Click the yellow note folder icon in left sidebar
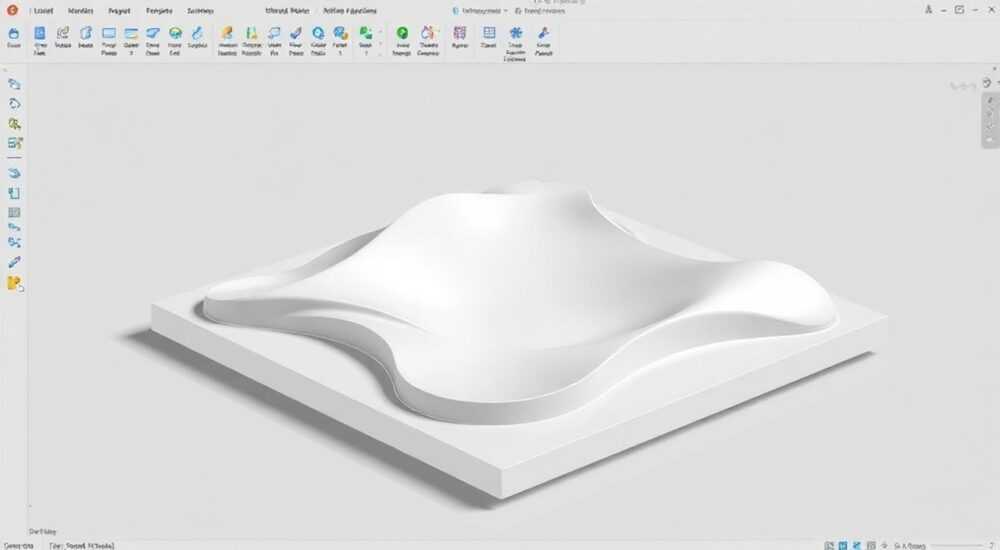Viewport: 1000px width, 550px height. tap(15, 283)
